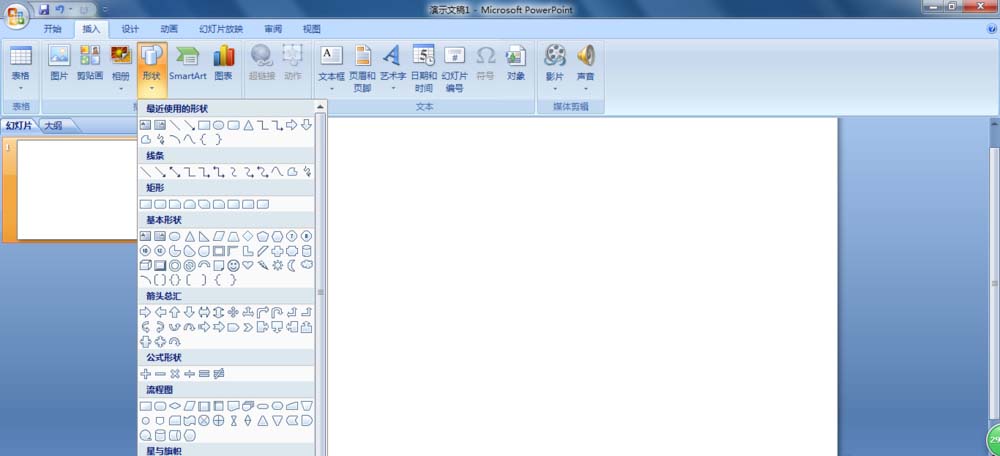Insert date and time (日期和时间)
This screenshot has width=1000, height=456.
click(423, 69)
